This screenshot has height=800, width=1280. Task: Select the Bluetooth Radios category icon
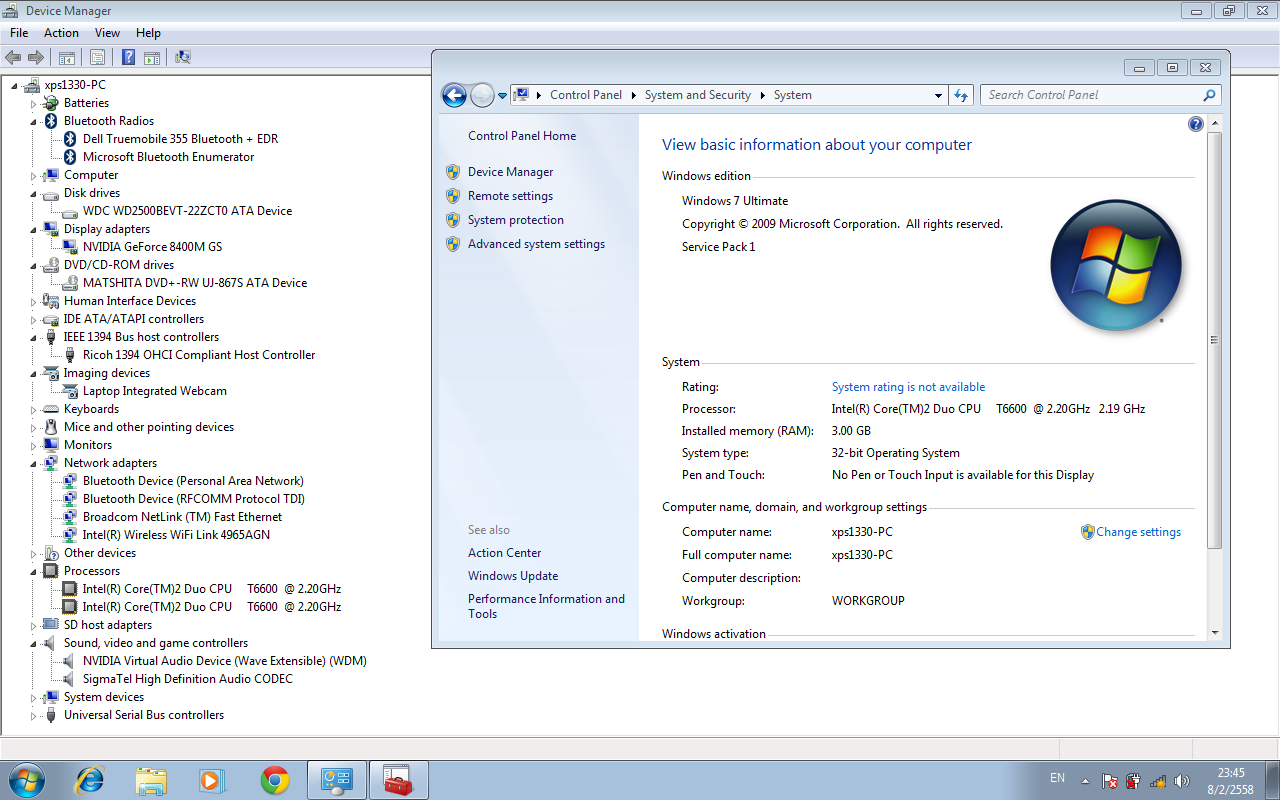pyautogui.click(x=51, y=121)
